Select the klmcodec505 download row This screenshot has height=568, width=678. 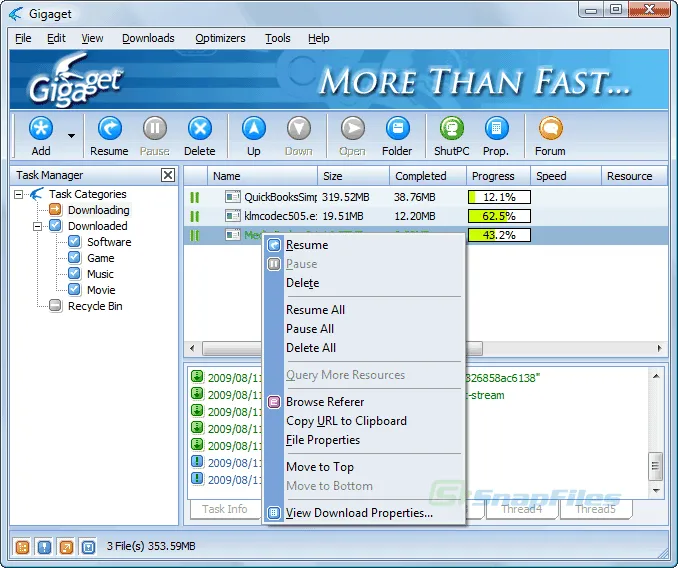point(426,216)
